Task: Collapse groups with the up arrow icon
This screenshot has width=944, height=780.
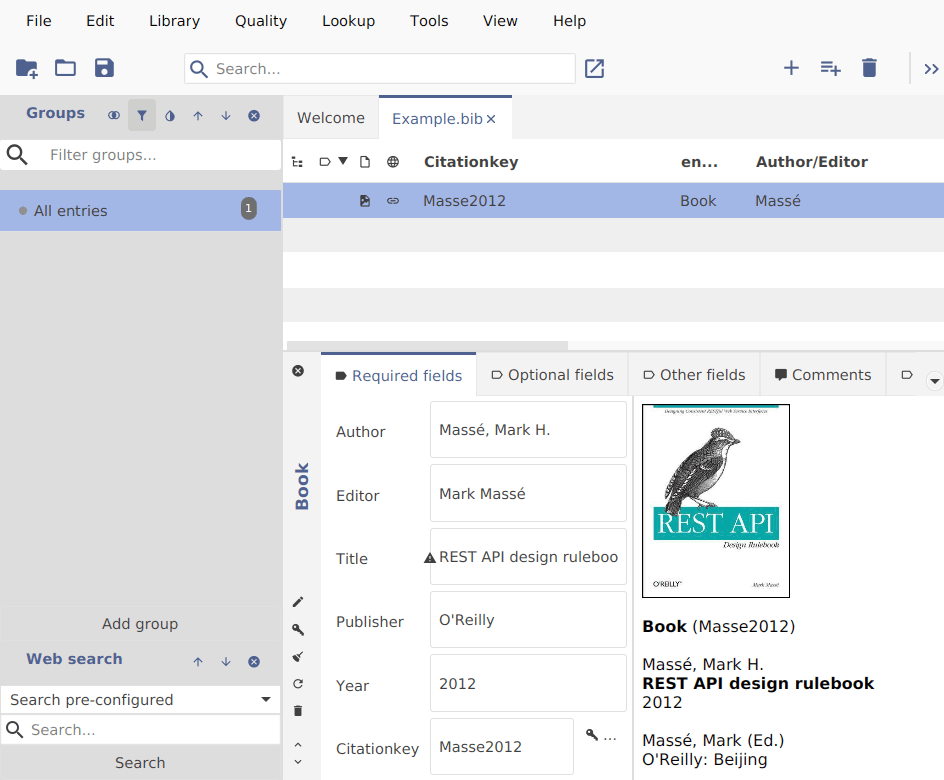Action: [x=197, y=115]
